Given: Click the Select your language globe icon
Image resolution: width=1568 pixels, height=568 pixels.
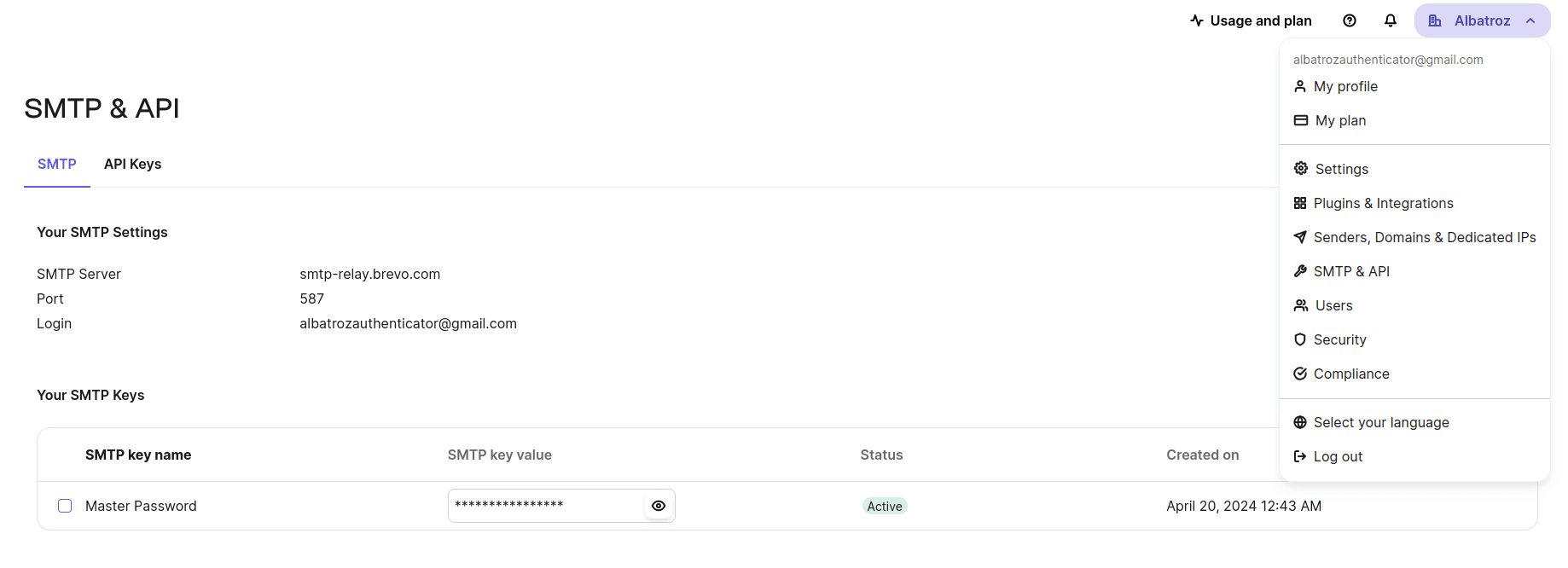Looking at the screenshot, I should pos(1300,422).
